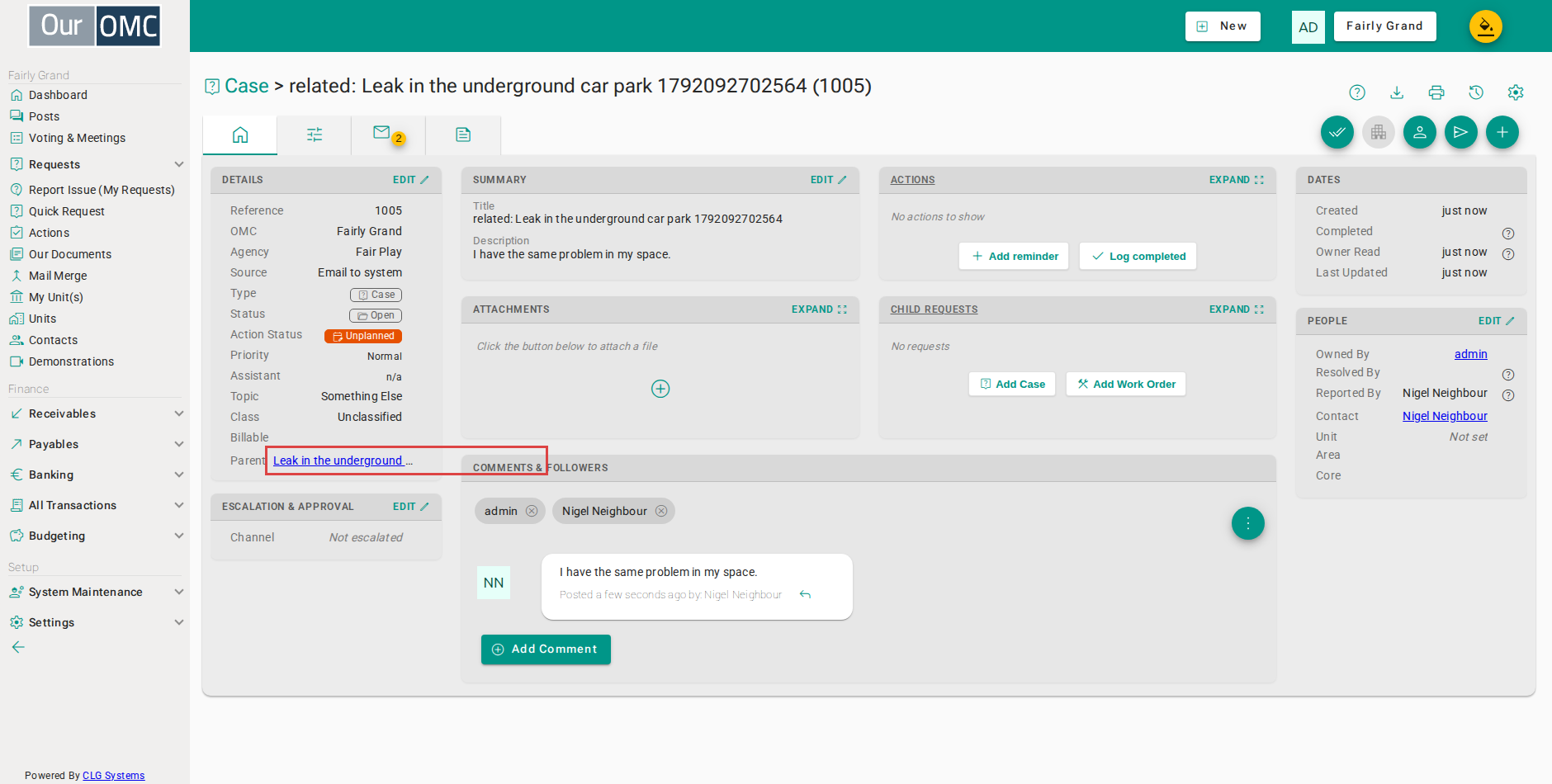Click Log completed button in Actions
Viewport: 1552px width, 784px height.
pos(1138,256)
